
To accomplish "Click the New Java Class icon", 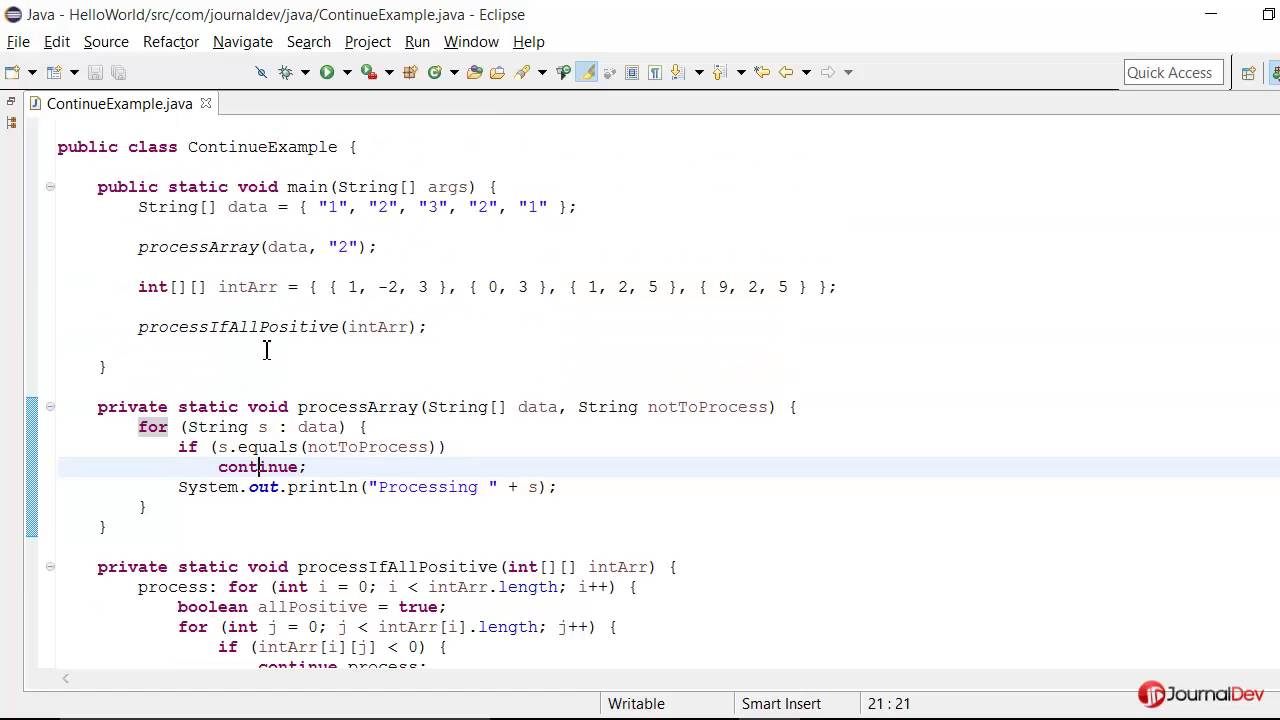I will [x=434, y=72].
